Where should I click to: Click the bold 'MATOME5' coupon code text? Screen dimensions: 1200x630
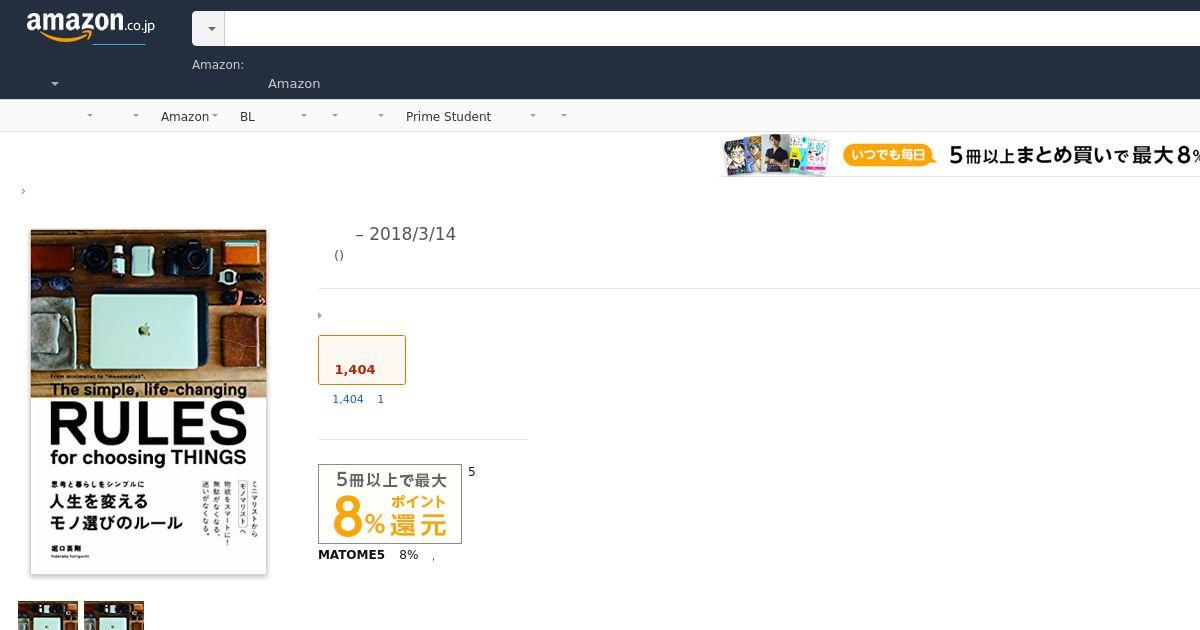351,555
